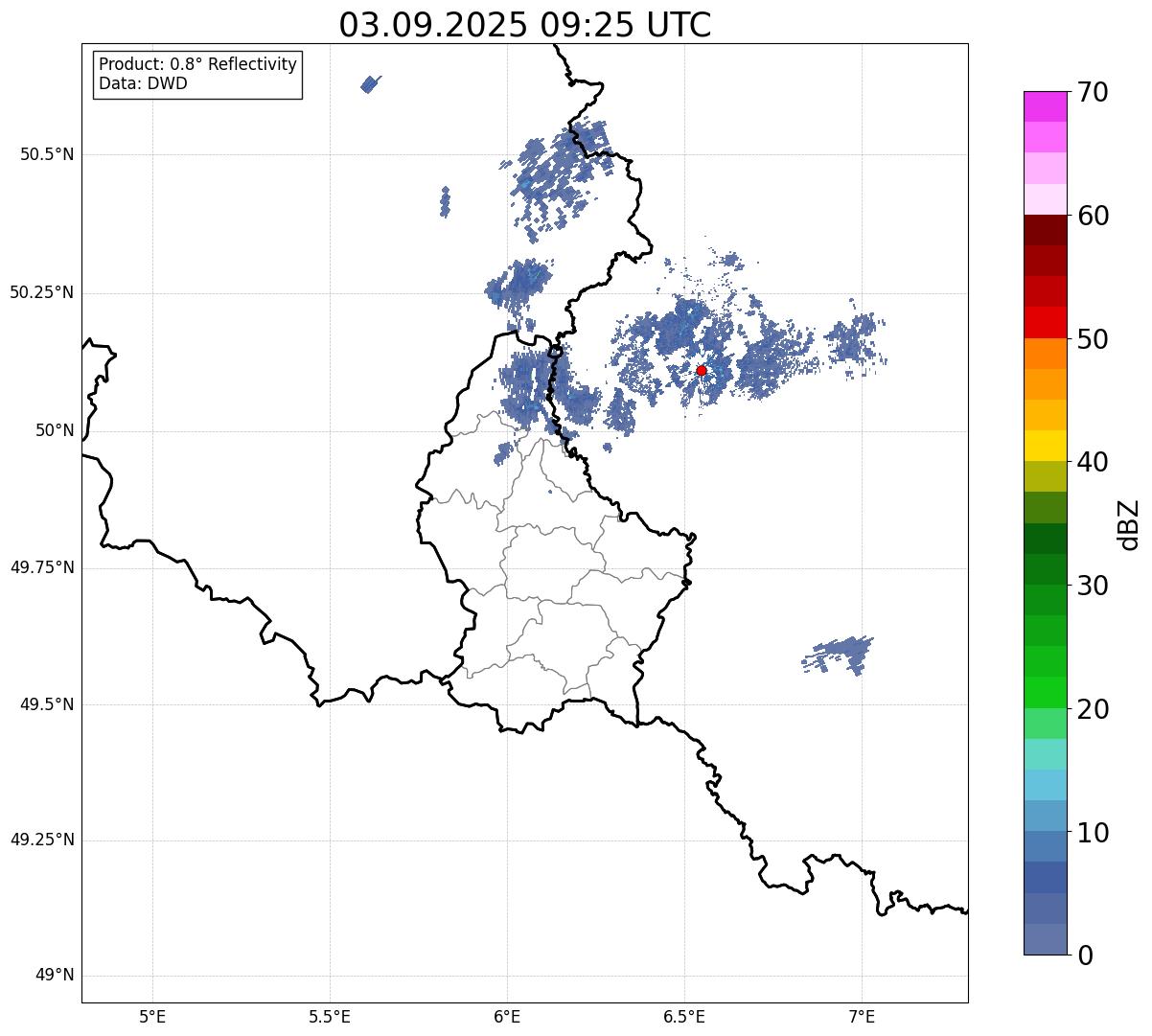Click the Data: DWD label
This screenshot has width=1152, height=1036.
click(x=143, y=83)
